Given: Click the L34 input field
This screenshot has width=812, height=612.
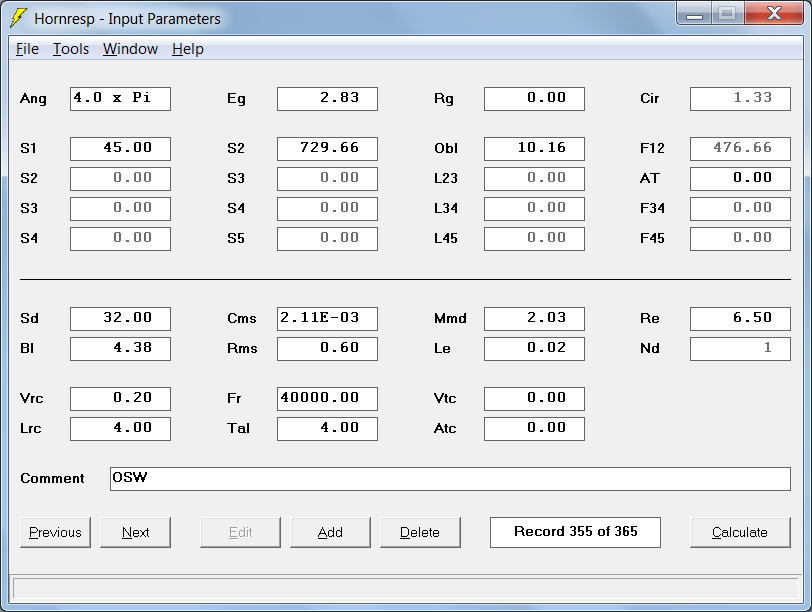Looking at the screenshot, I should [534, 209].
